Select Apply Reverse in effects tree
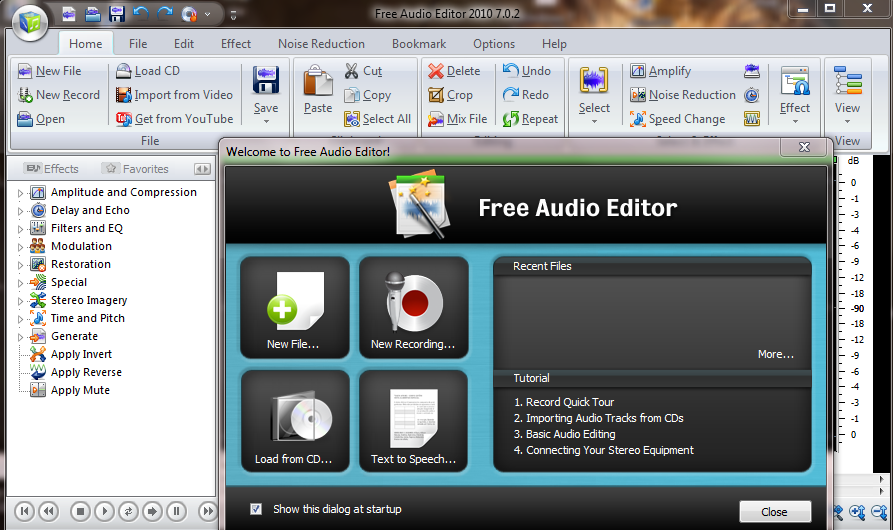The height and width of the screenshot is (530, 893). [x=87, y=372]
